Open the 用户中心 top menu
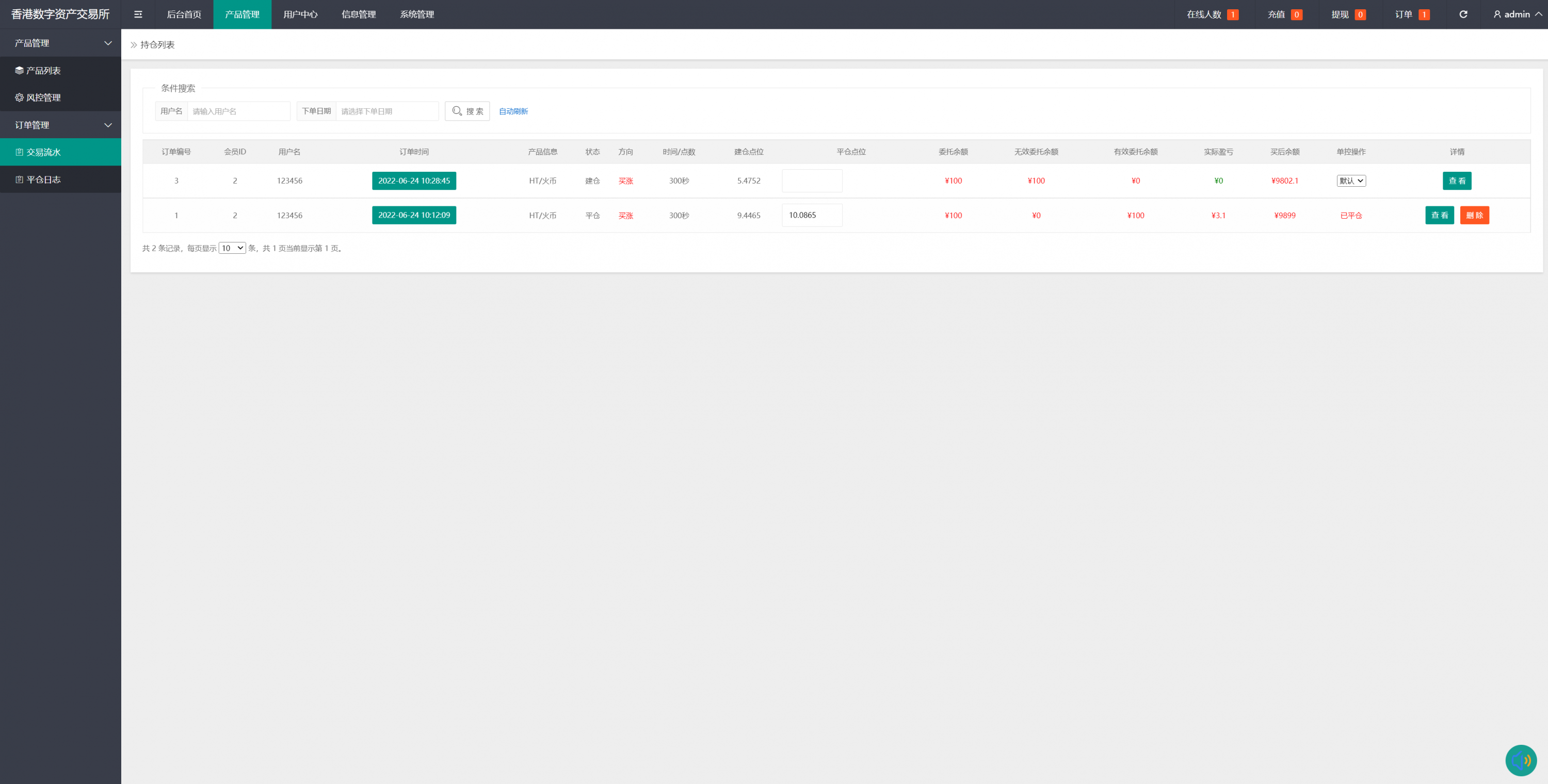Image resolution: width=1548 pixels, height=784 pixels. pos(300,14)
